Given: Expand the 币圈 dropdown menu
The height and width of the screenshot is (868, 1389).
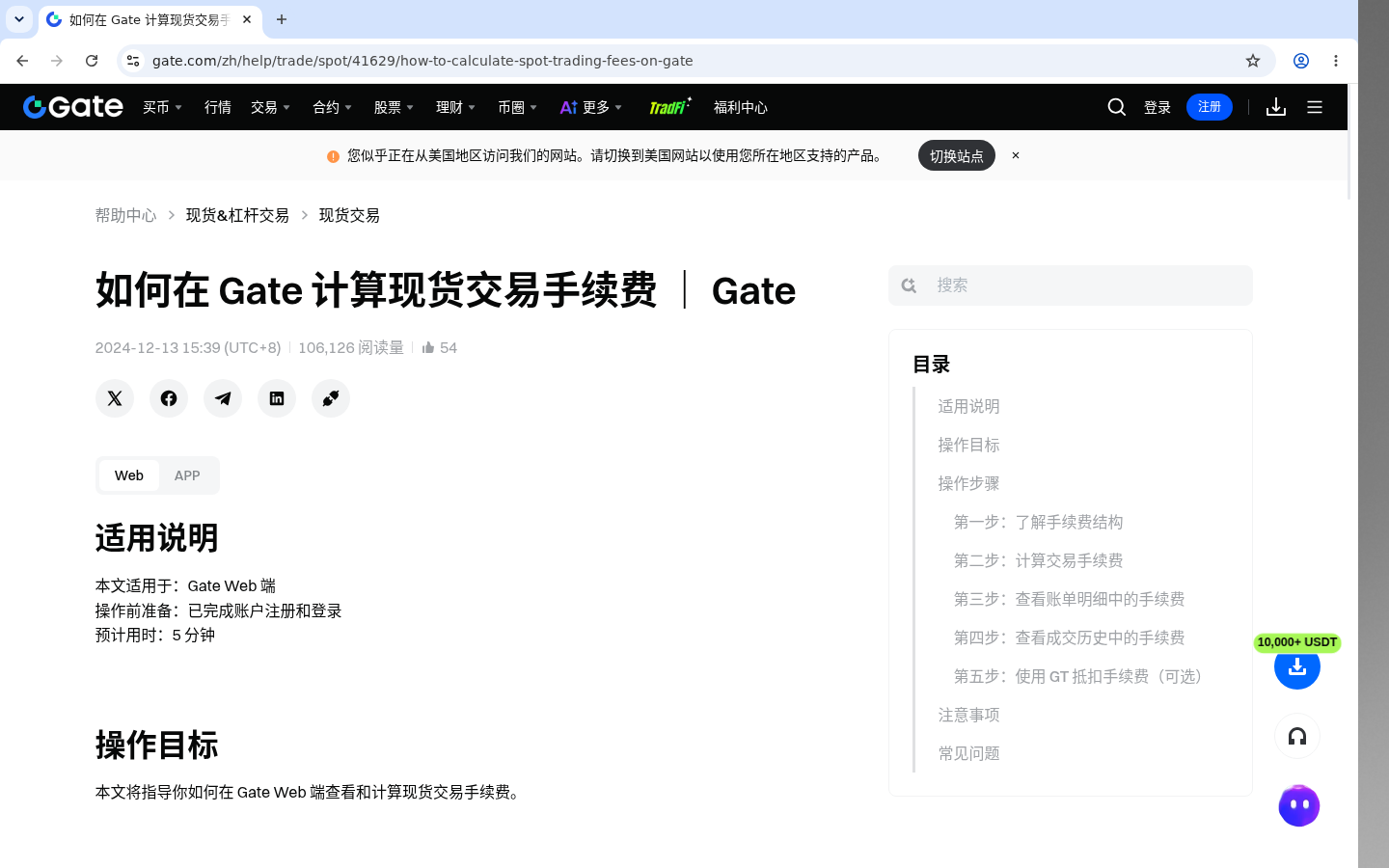Looking at the screenshot, I should [x=518, y=107].
